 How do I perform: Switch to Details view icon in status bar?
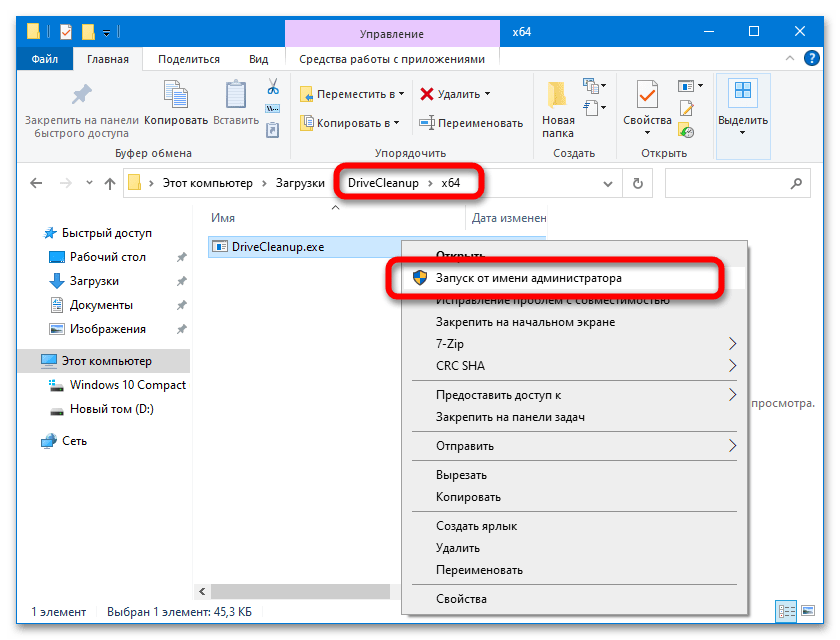[x=786, y=611]
